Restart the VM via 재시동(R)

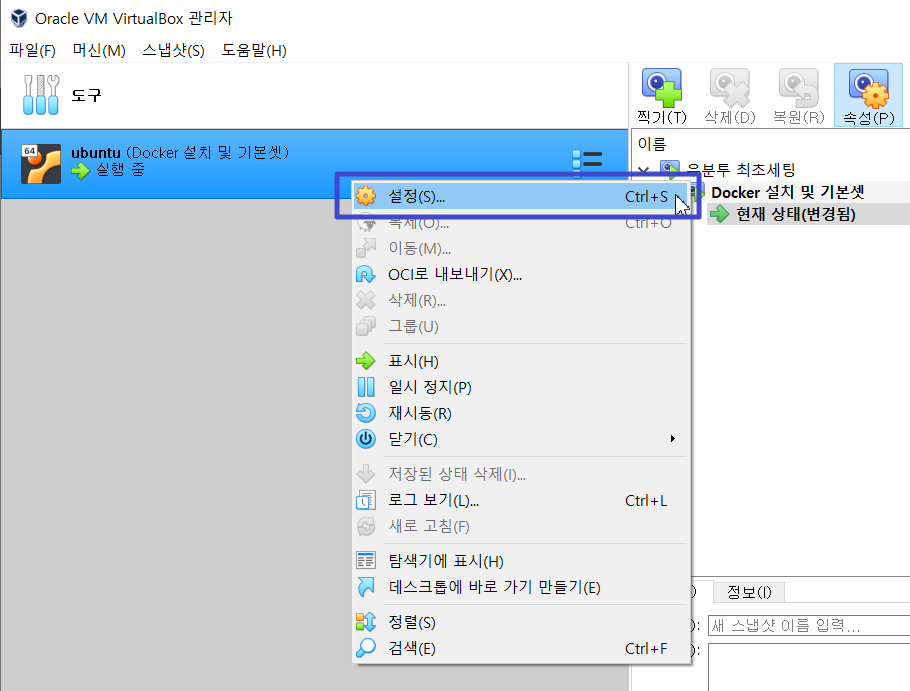pos(521,413)
